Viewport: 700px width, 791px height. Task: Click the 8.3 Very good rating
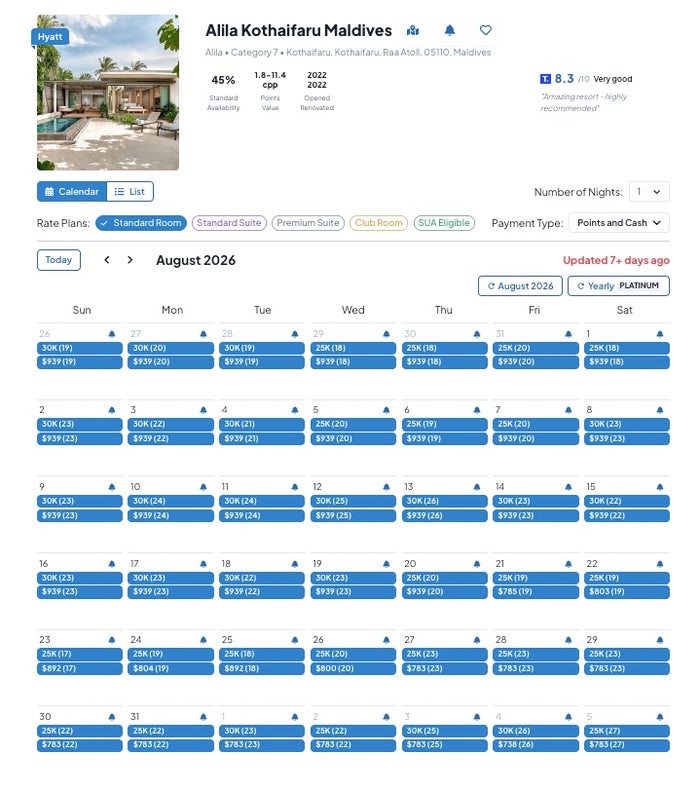pyautogui.click(x=586, y=79)
